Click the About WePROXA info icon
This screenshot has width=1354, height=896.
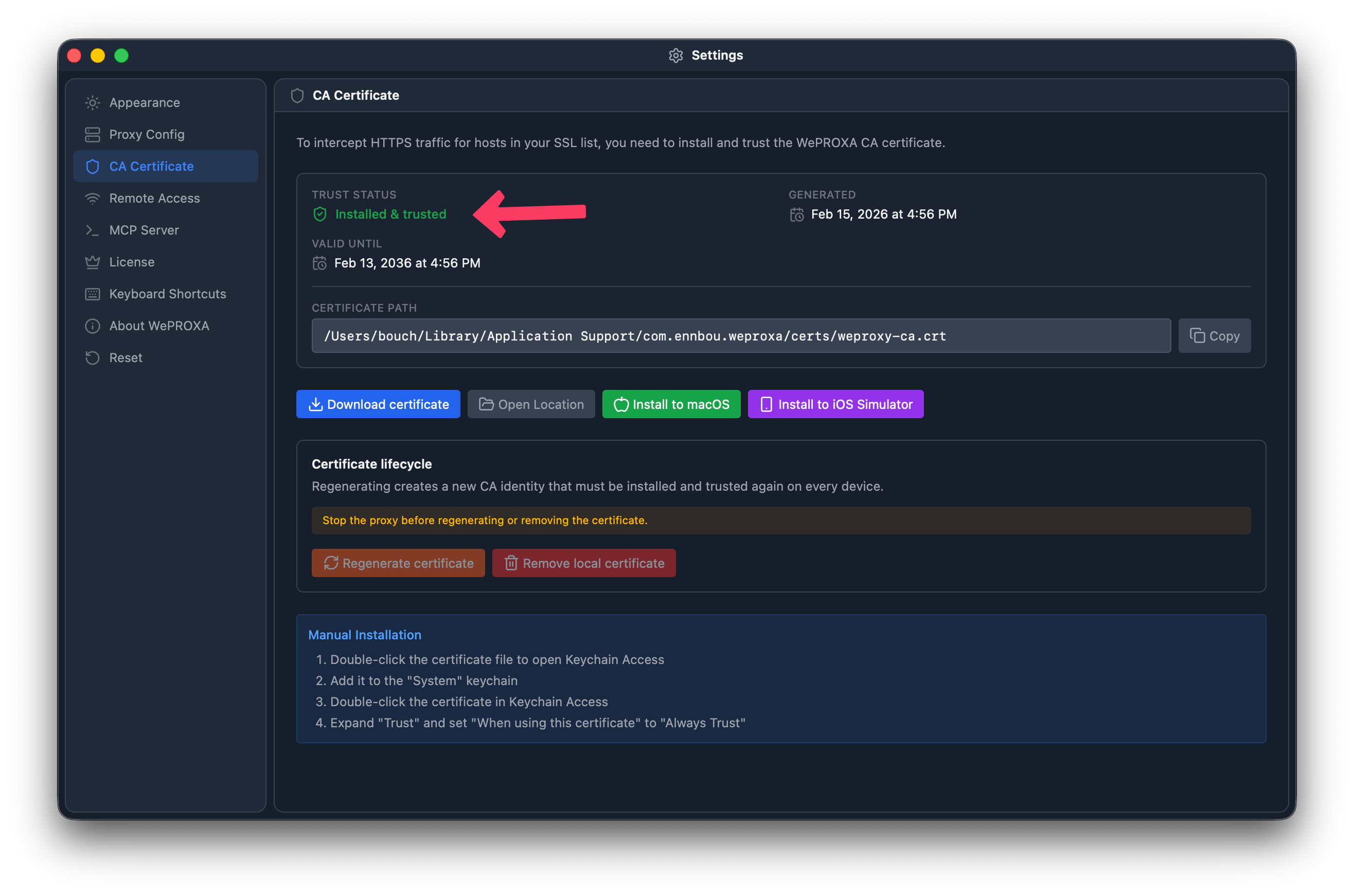click(x=92, y=326)
